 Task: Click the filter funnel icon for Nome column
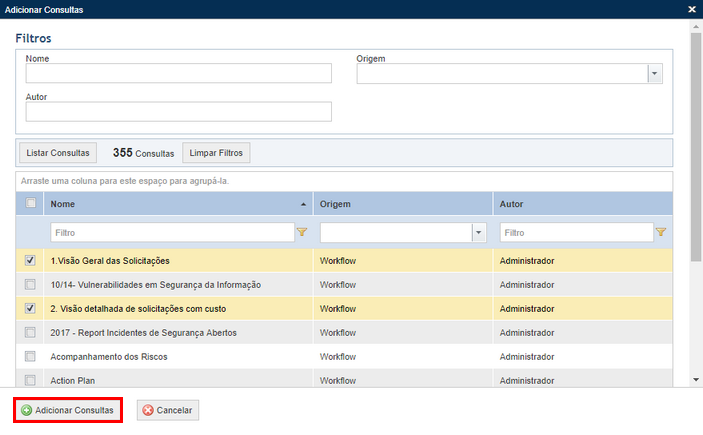302,232
